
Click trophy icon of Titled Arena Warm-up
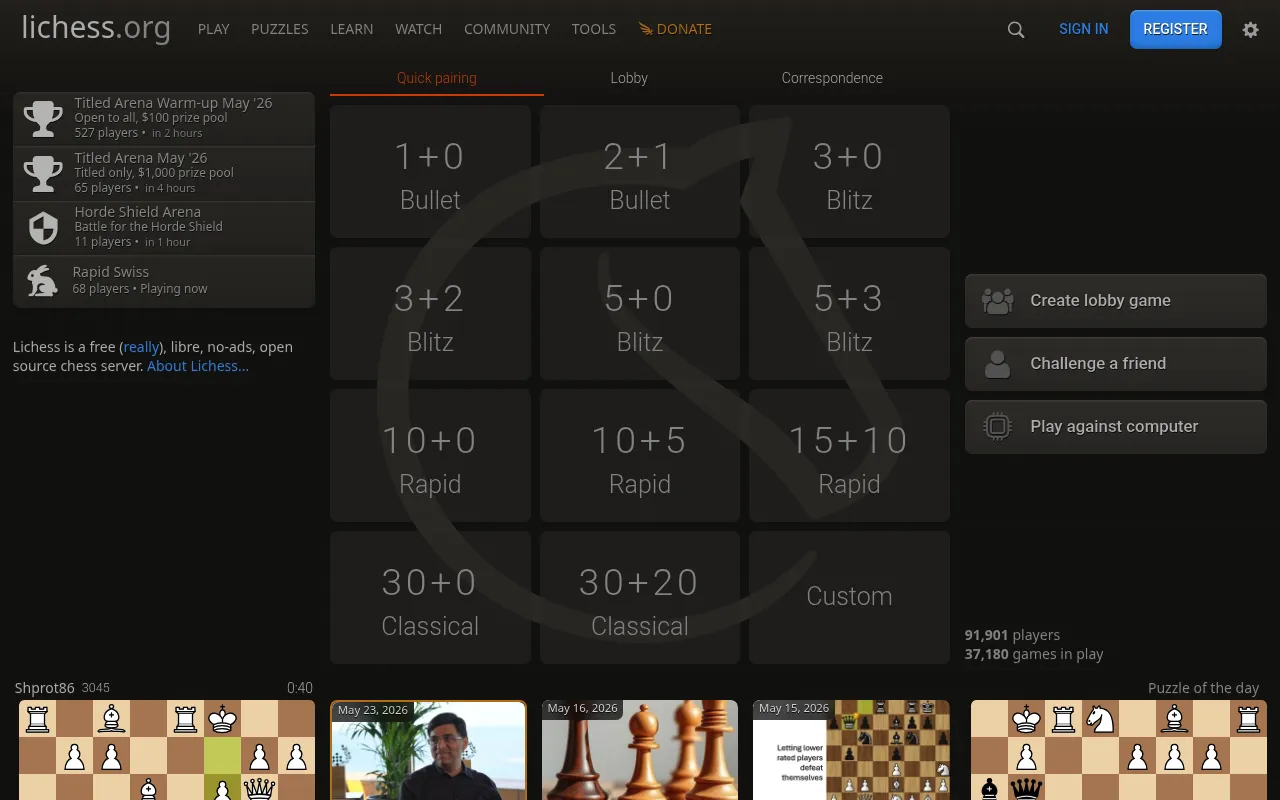[x=43, y=119]
